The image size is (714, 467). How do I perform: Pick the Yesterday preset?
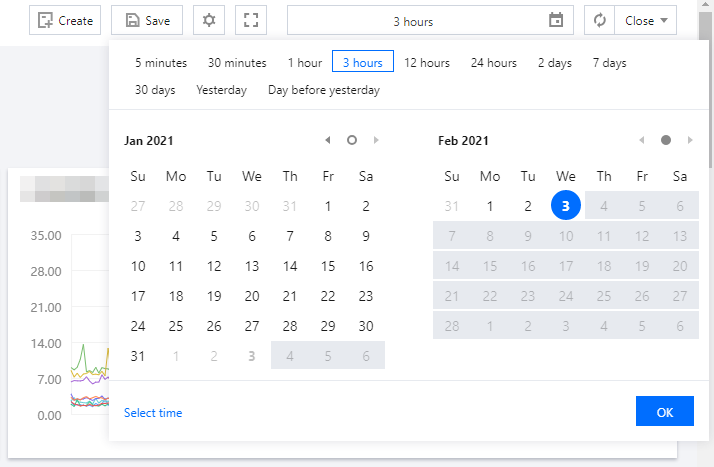[x=222, y=90]
